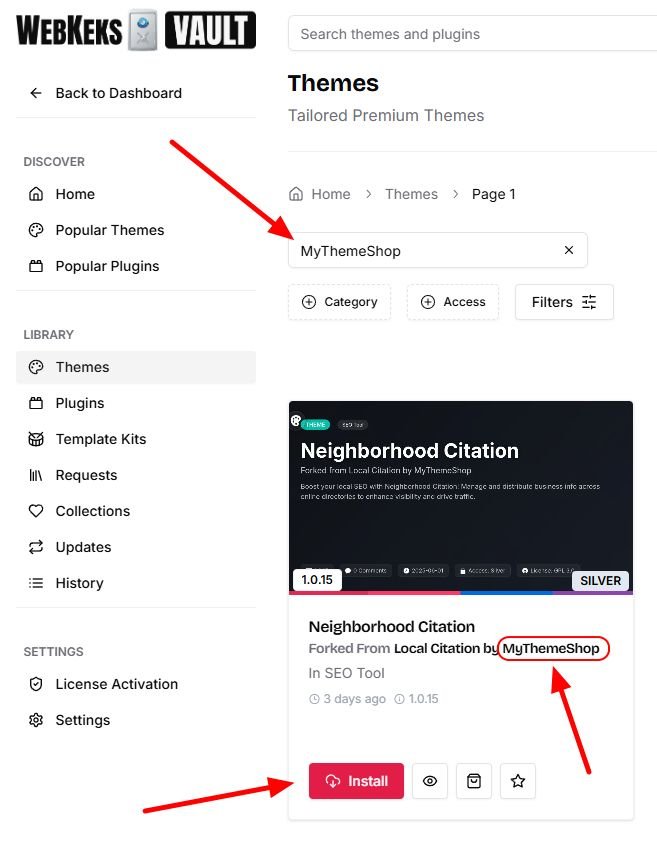Open the Filters options button
Image resolution: width=657 pixels, height=846 pixels.
(x=564, y=302)
